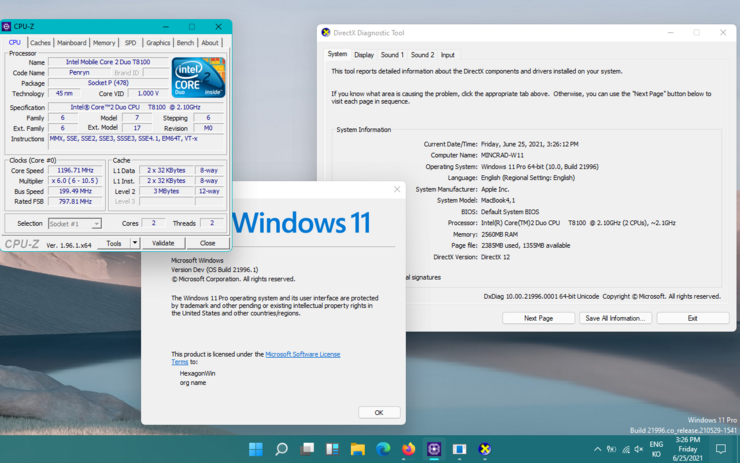Launch File Explorer from the taskbar
This screenshot has width=740, height=463.
click(x=357, y=449)
